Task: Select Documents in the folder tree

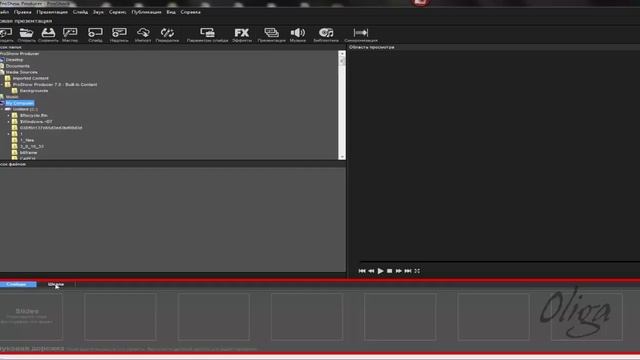Action: pyautogui.click(x=18, y=66)
